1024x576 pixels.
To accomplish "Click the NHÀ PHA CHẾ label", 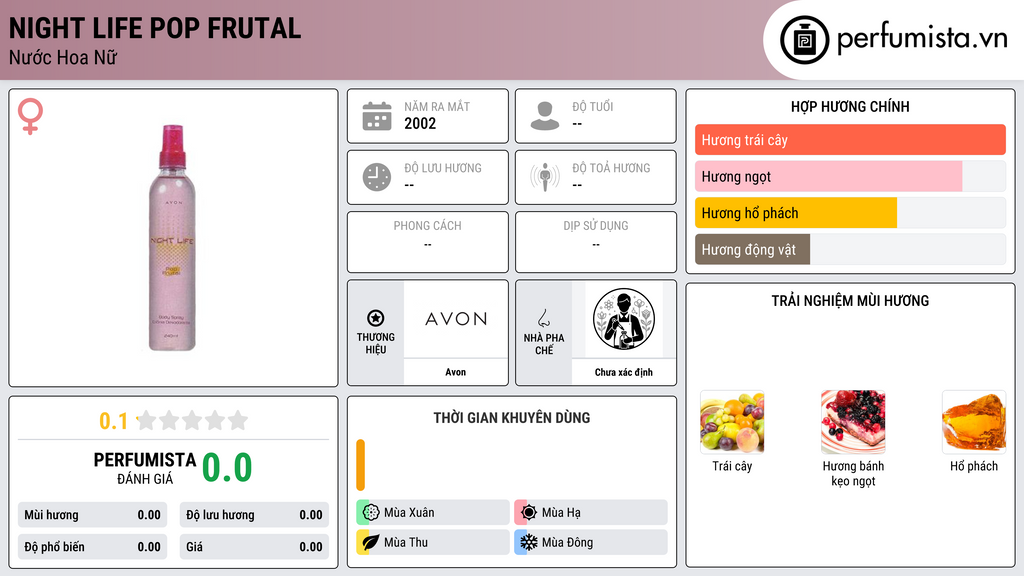I will tap(543, 344).
